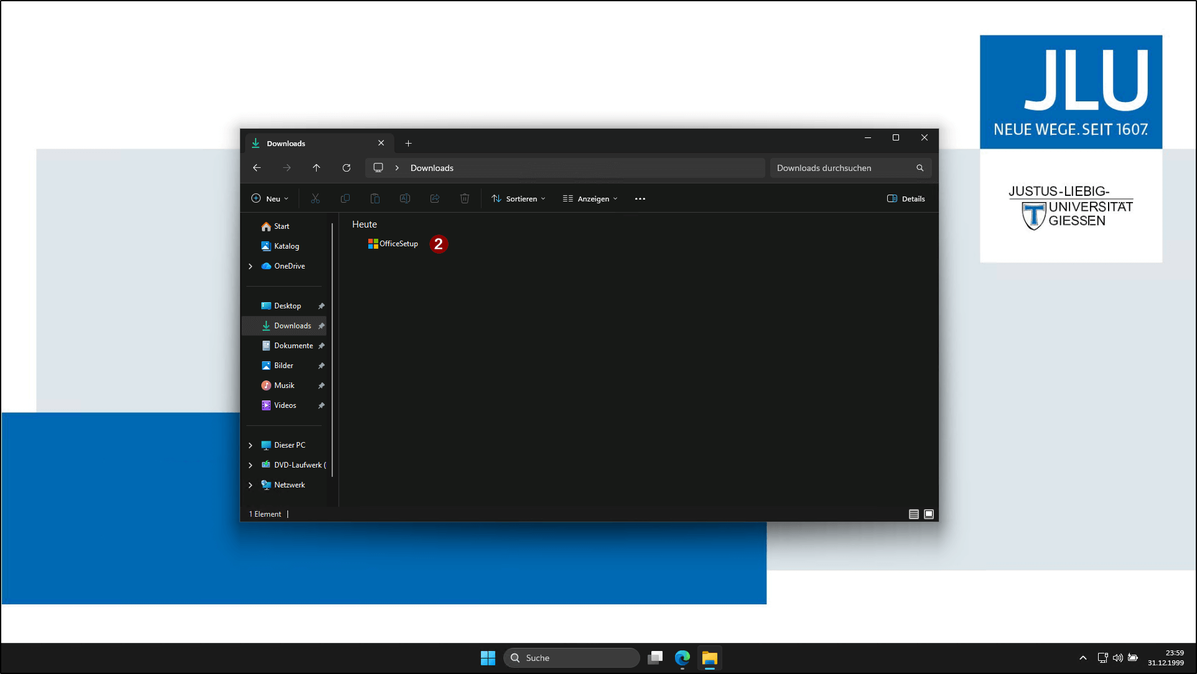Expand the Dieser PC node
This screenshot has width=1197, height=674.
point(250,445)
